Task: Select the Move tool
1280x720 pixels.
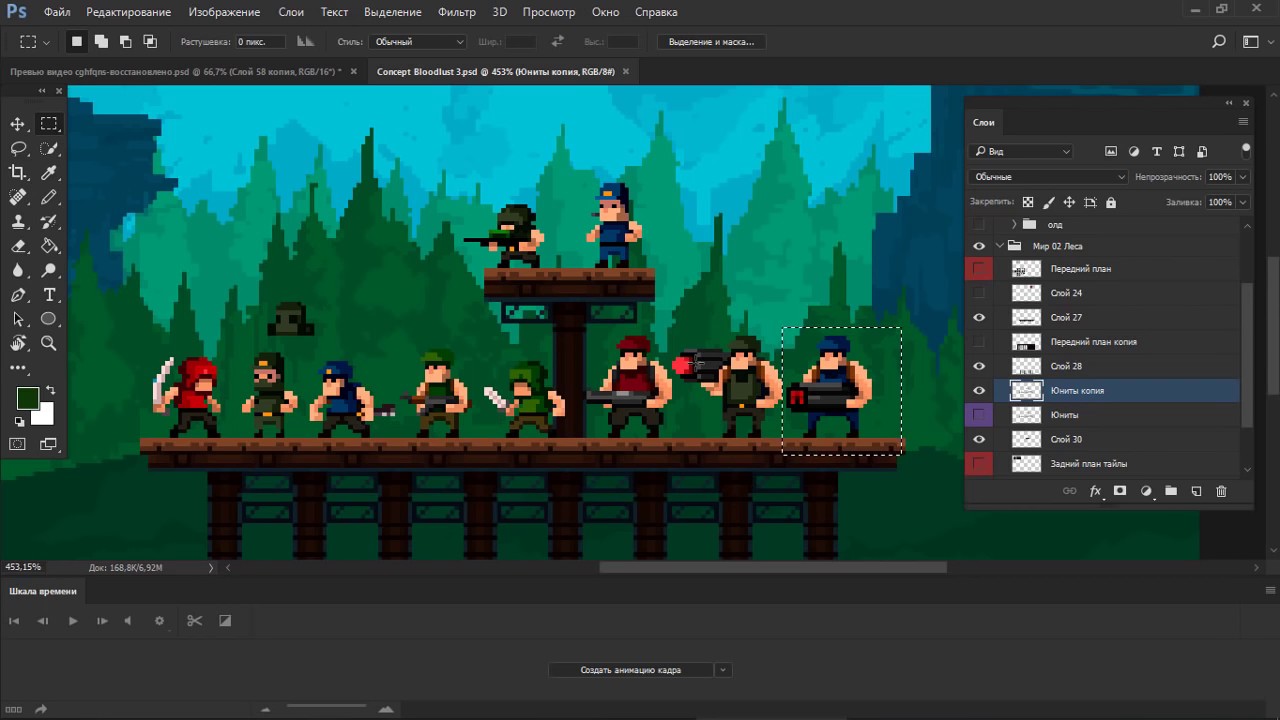Action: pyautogui.click(x=18, y=124)
